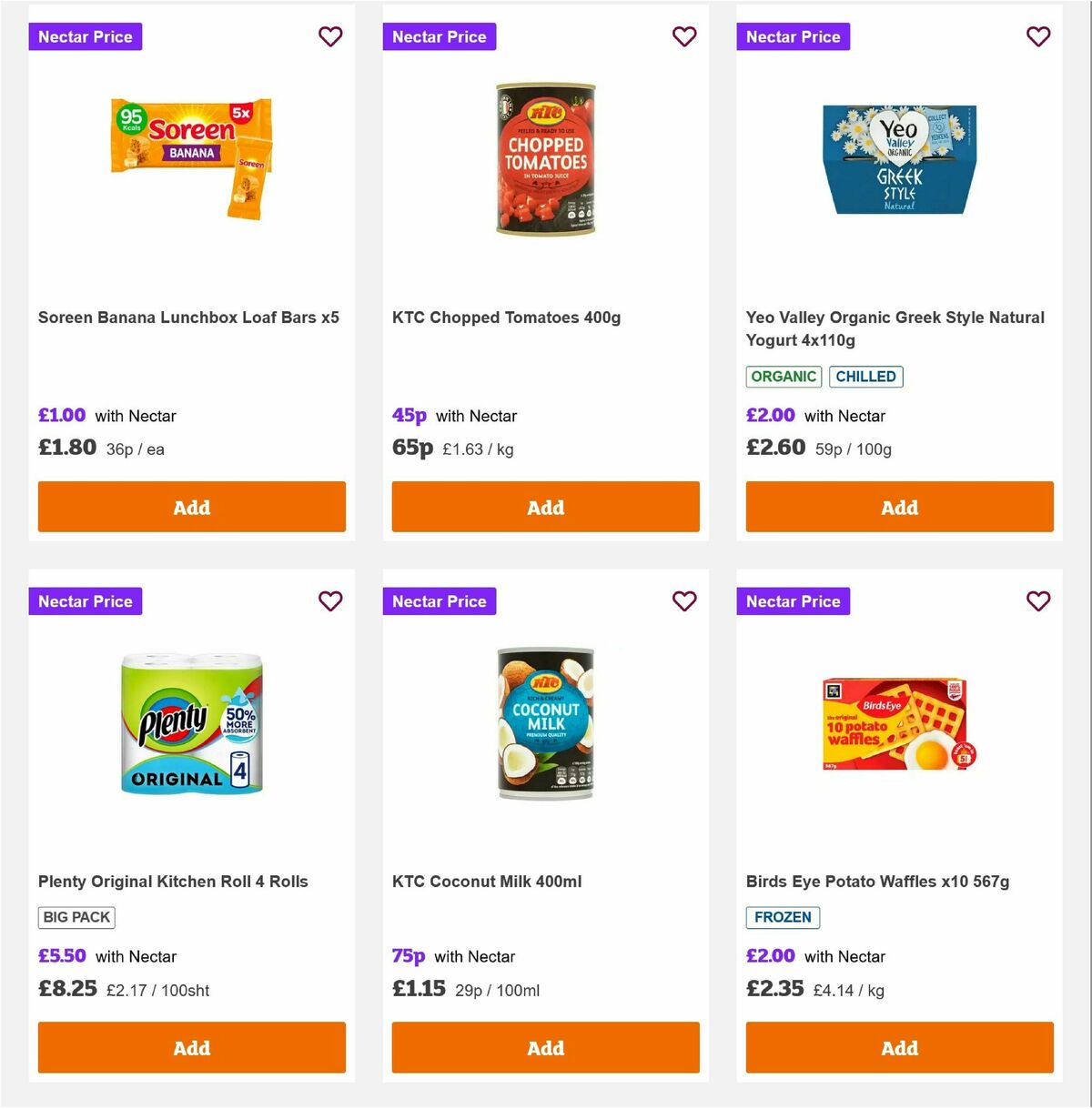This screenshot has width=1092, height=1109.
Task: Open the Plenty Original Kitchen Roll listing
Action: [173, 881]
